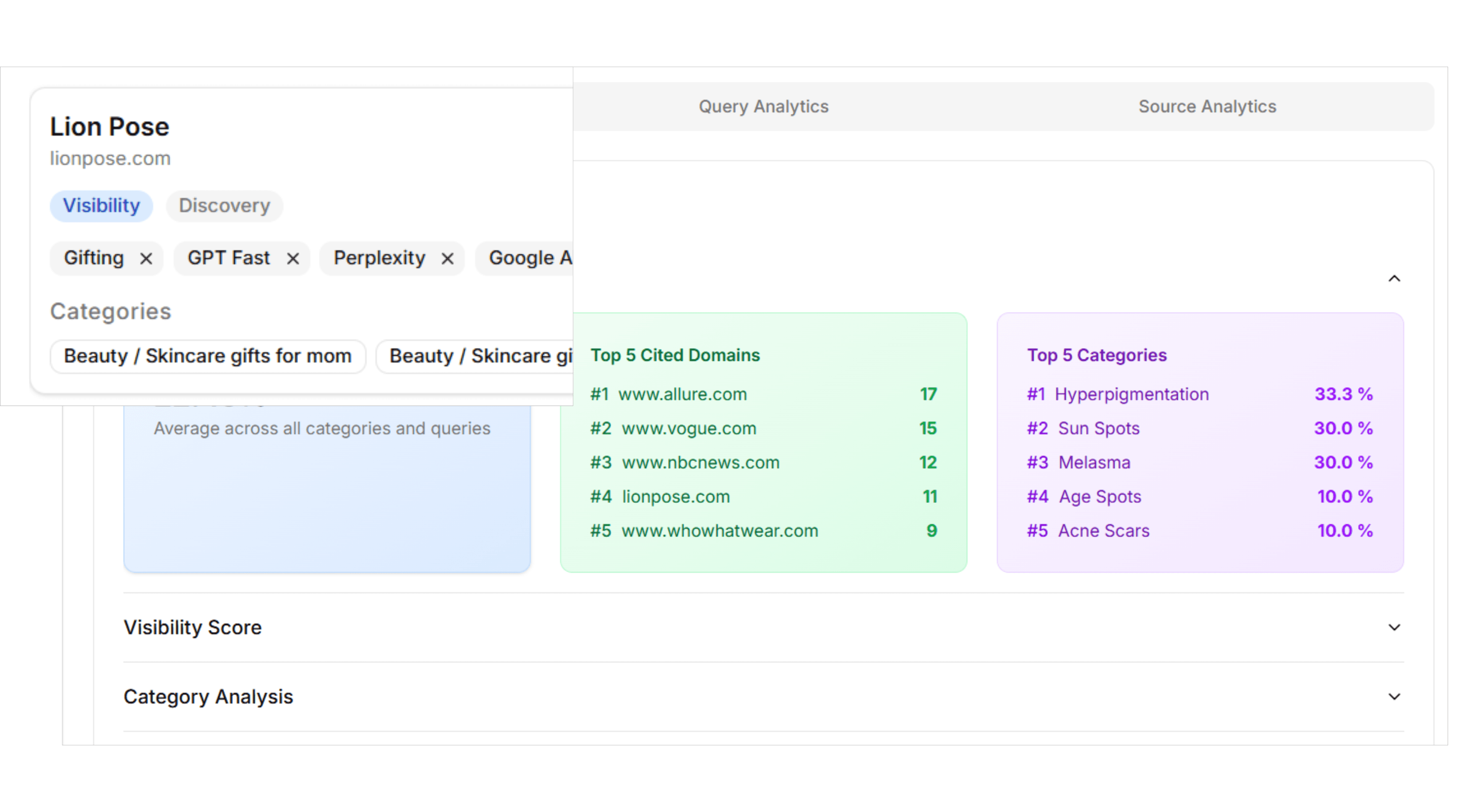This screenshot has width=1472, height=812.
Task: Click www.vogue.com domain entry
Action: click(689, 428)
